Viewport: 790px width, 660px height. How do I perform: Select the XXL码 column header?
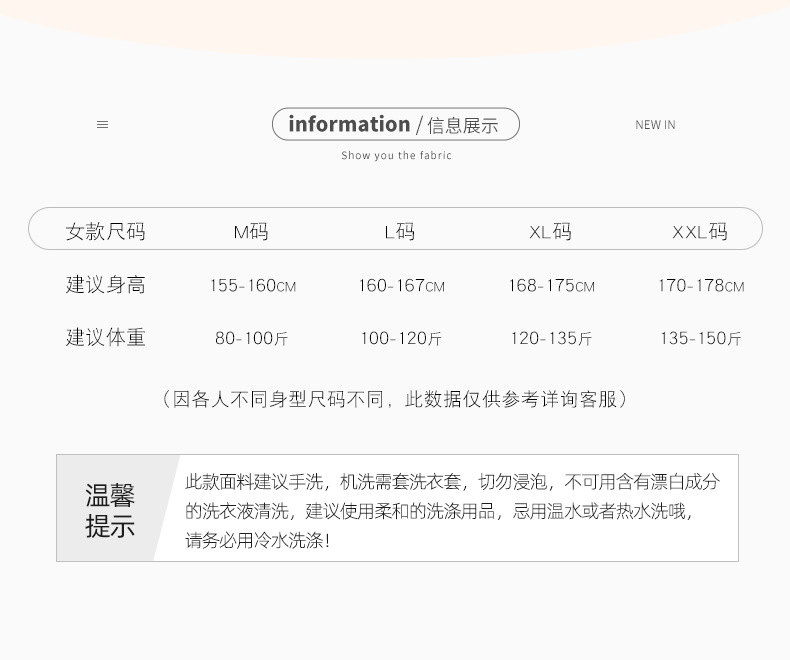point(700,231)
